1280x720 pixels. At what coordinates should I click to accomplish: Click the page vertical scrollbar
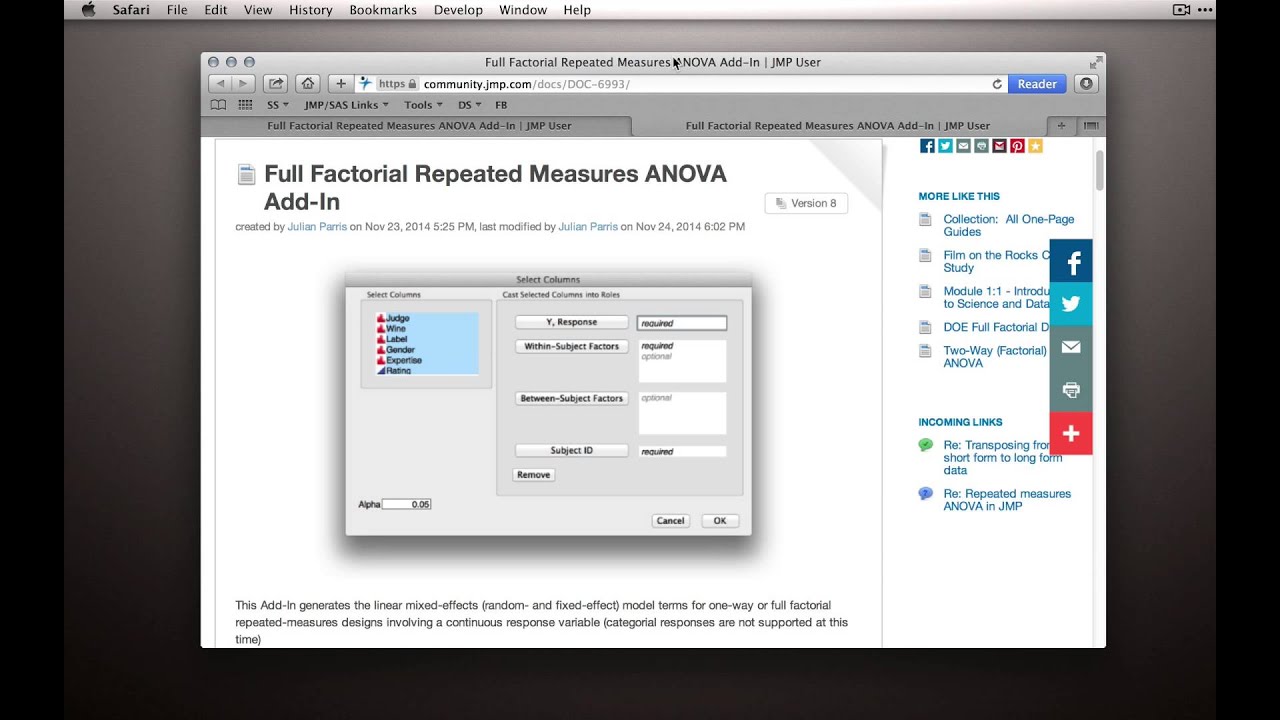tap(1100, 170)
